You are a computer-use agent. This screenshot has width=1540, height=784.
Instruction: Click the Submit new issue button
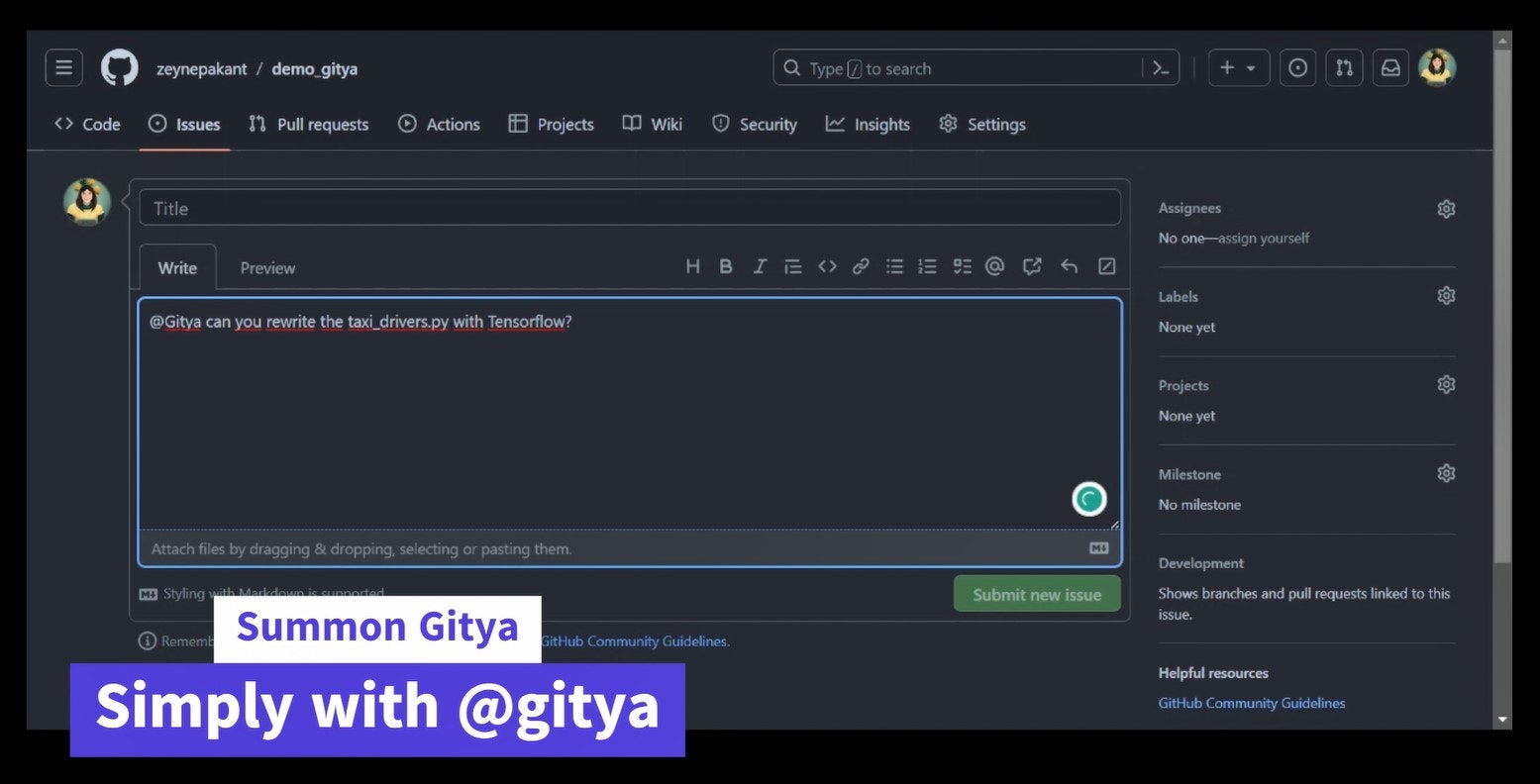click(x=1037, y=594)
